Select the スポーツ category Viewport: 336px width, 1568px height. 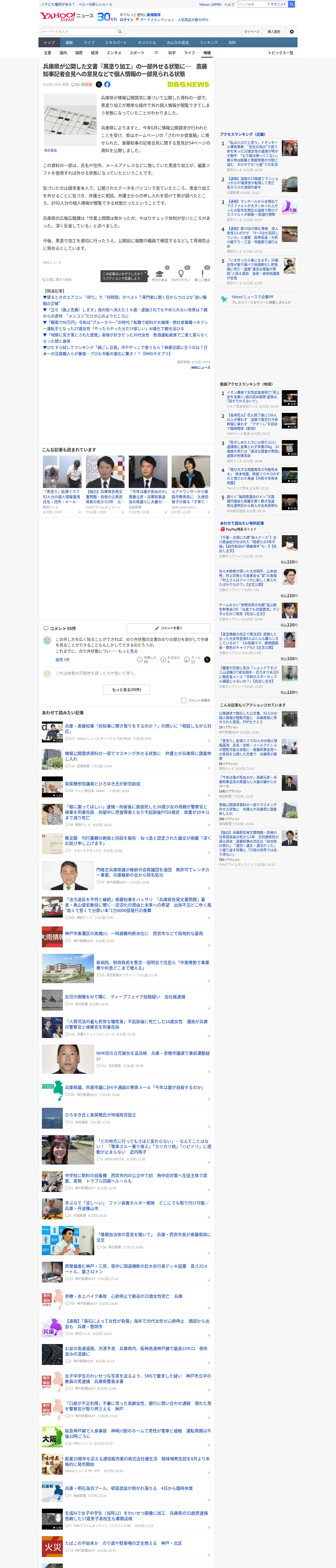tap(137, 53)
